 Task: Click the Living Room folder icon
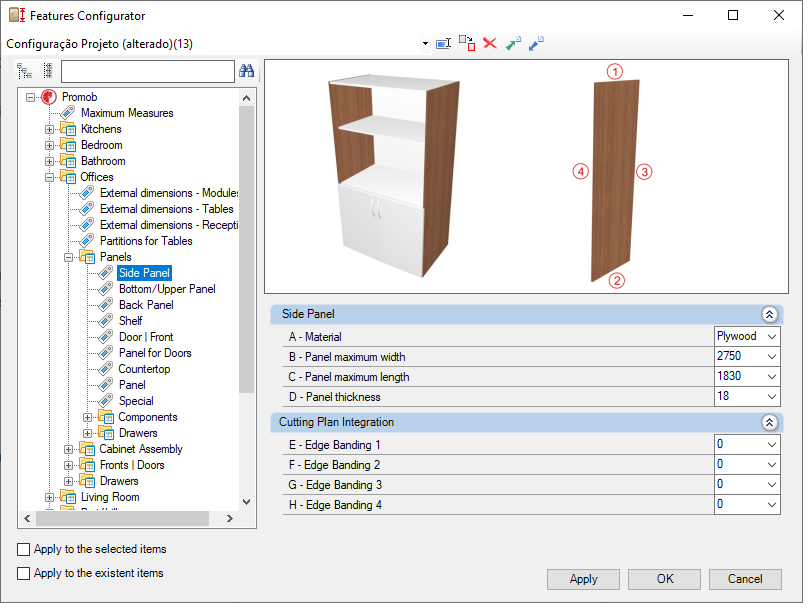68,497
